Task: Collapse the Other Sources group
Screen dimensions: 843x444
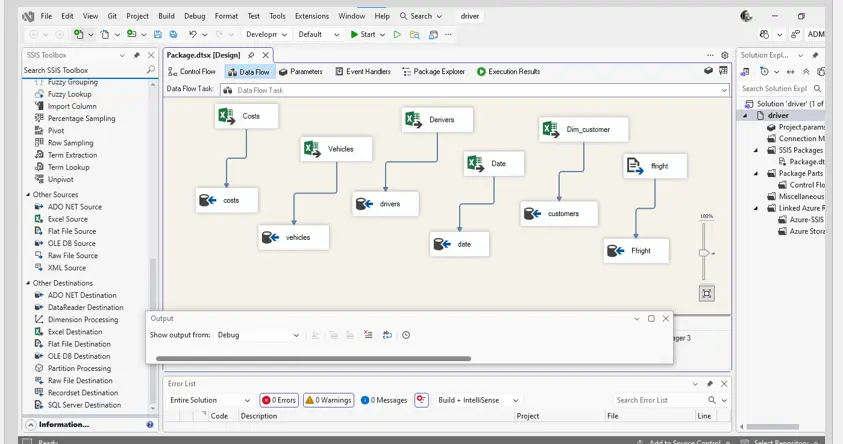Action: coord(28,195)
